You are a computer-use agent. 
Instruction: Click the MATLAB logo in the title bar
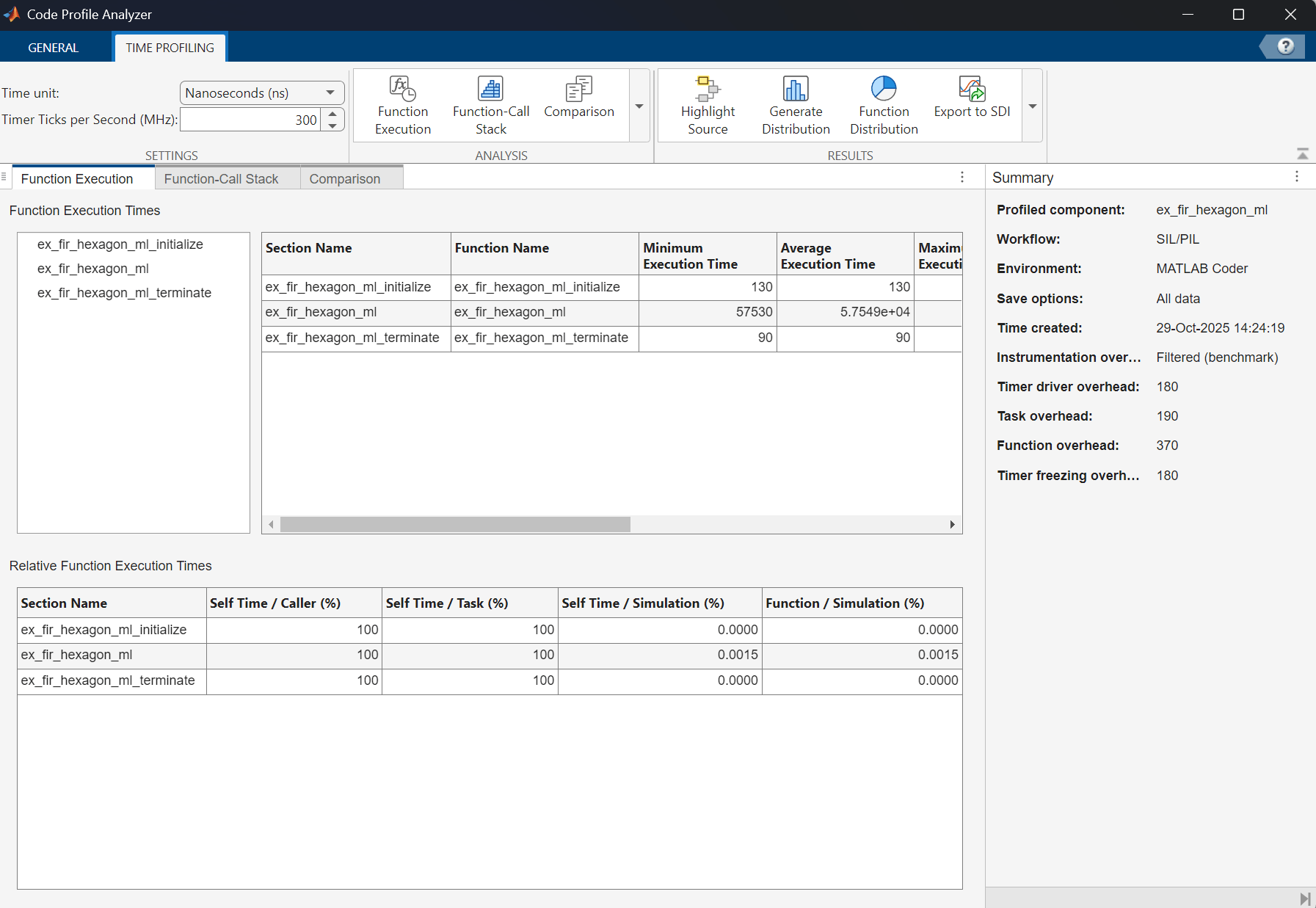point(11,14)
